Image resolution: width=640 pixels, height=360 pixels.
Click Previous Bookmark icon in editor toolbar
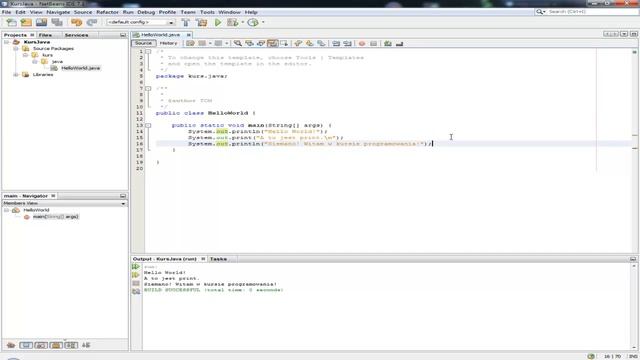[298, 43]
